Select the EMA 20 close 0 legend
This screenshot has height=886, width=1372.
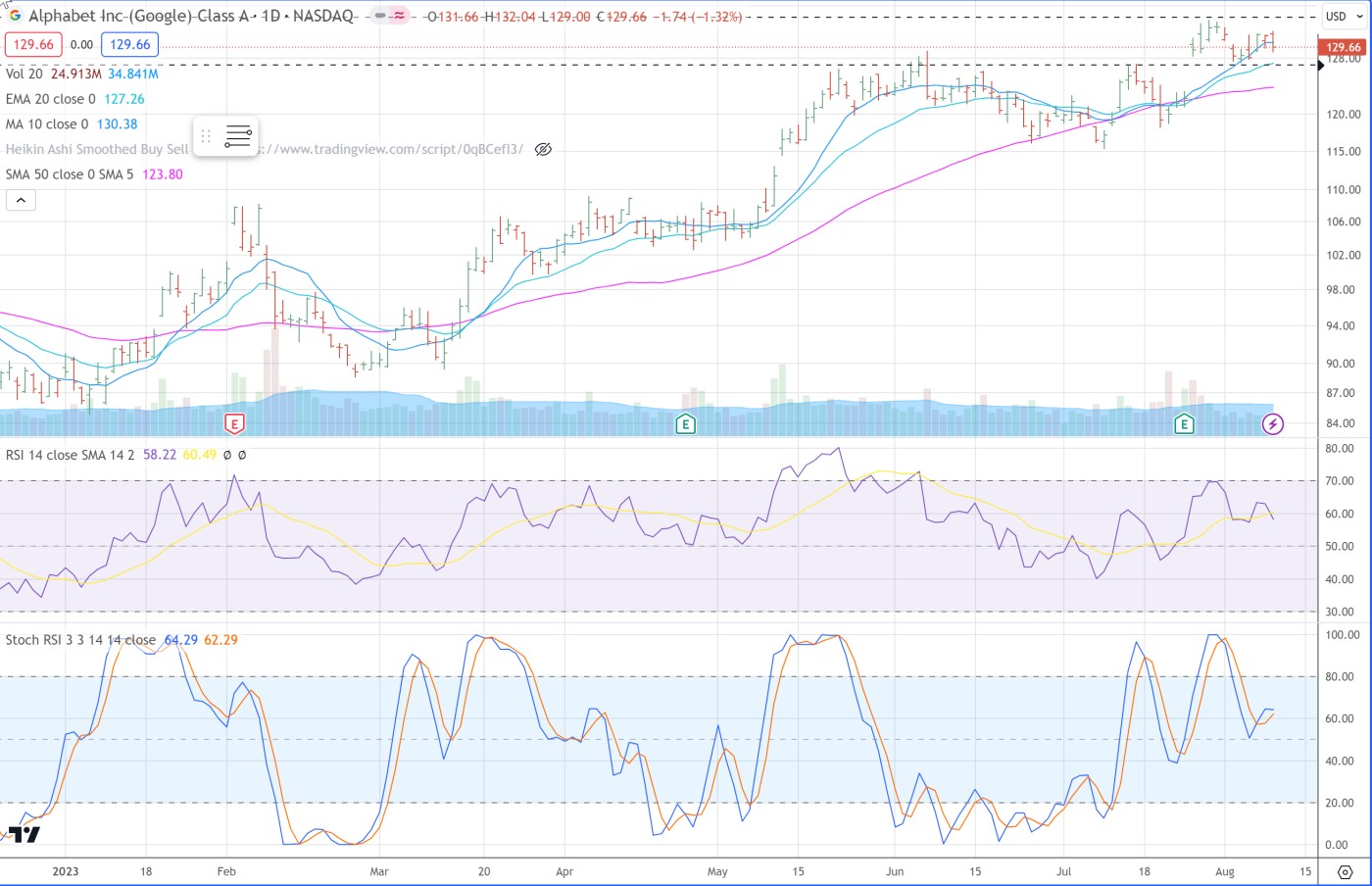[51, 99]
